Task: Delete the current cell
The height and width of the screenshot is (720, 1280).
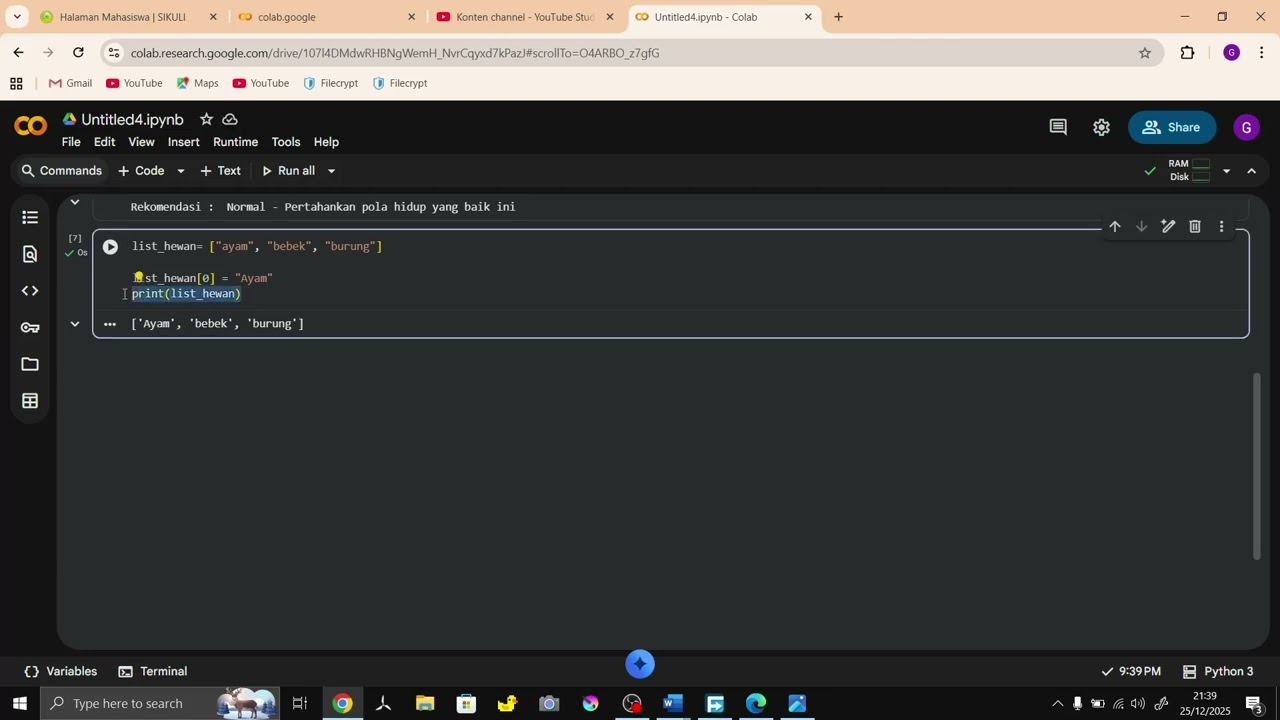Action: tap(1195, 227)
